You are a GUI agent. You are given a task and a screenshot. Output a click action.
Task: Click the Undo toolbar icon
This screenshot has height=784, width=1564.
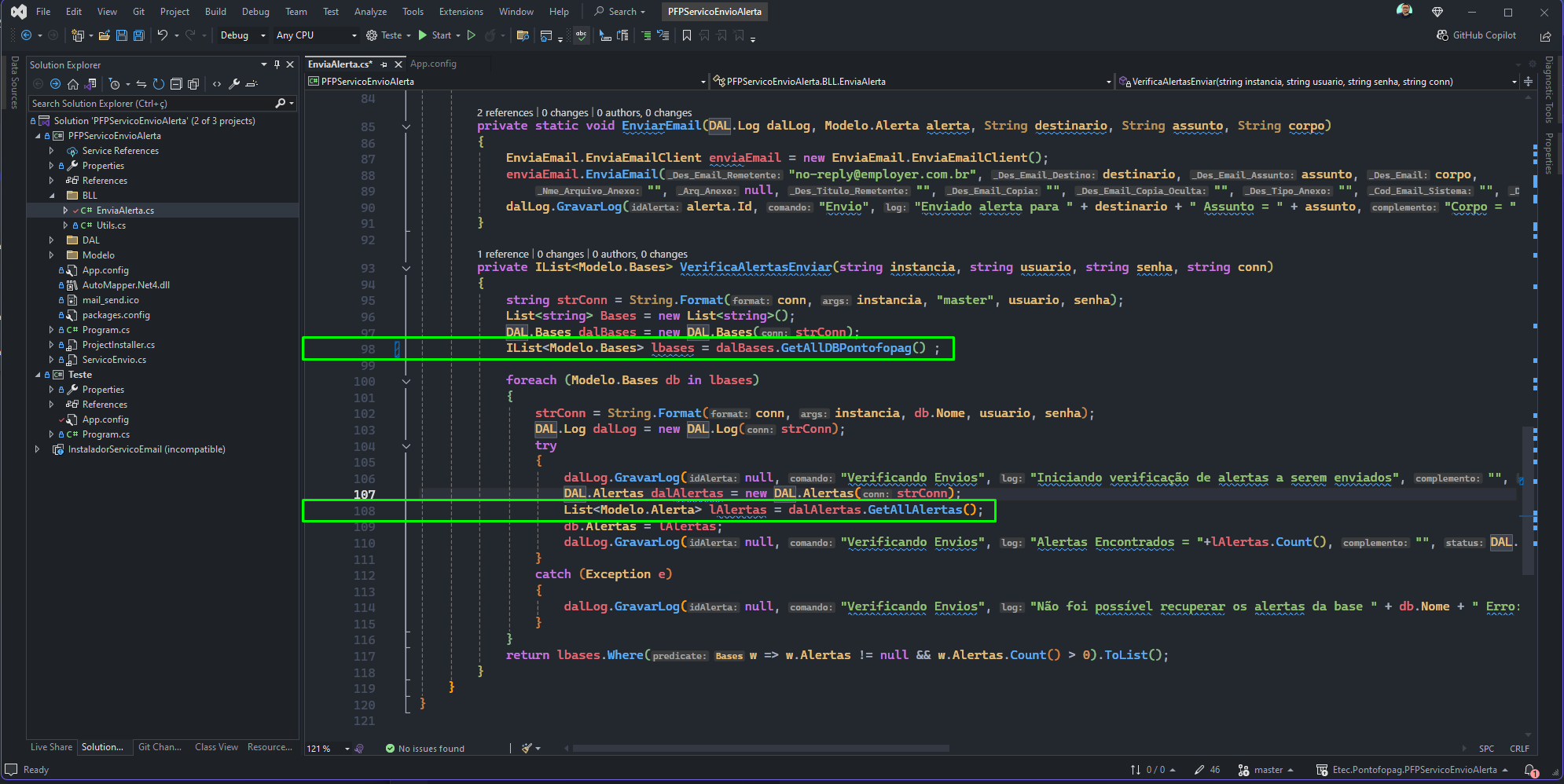(162, 35)
